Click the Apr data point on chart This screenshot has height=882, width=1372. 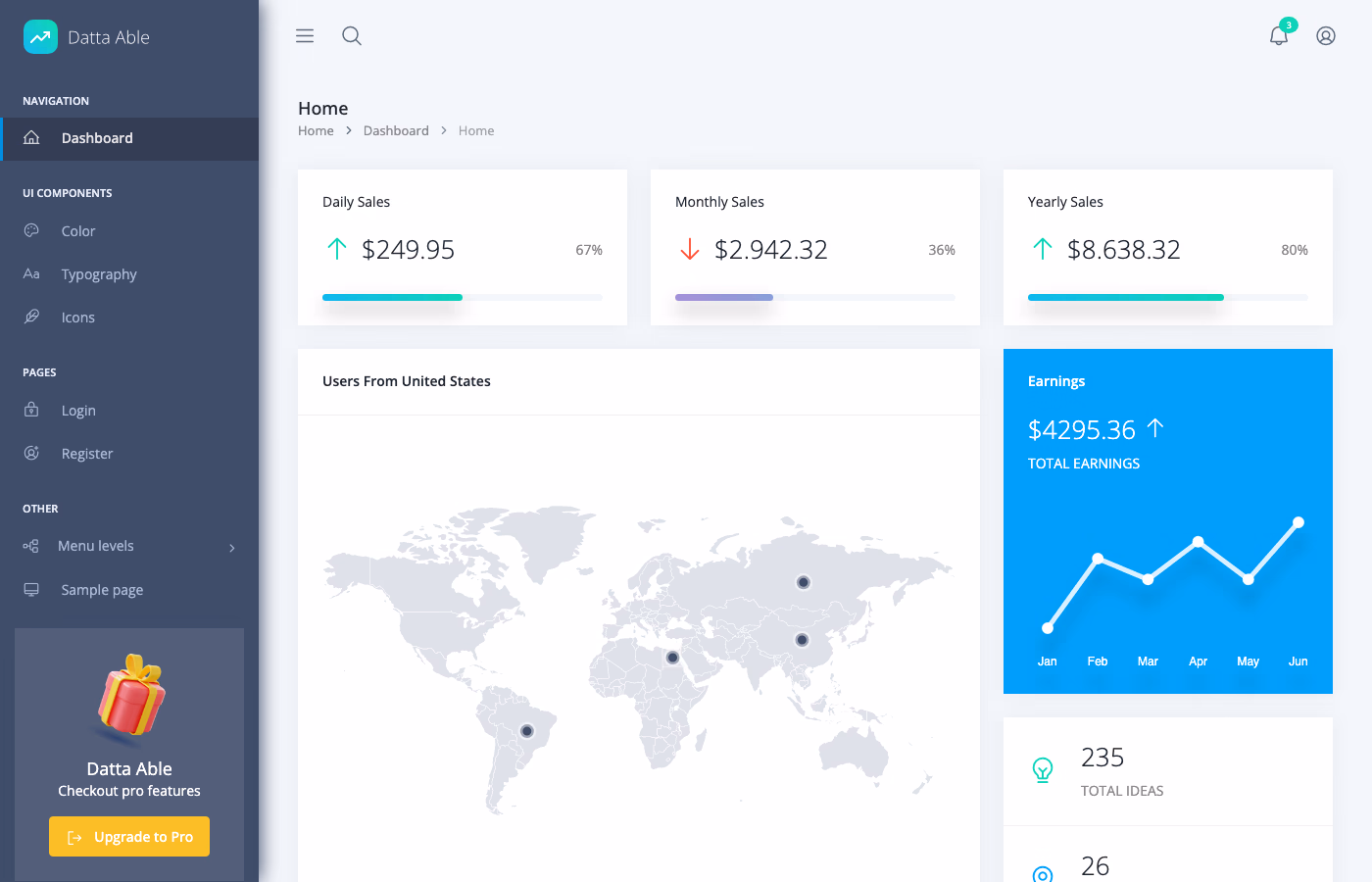pyautogui.click(x=1199, y=541)
